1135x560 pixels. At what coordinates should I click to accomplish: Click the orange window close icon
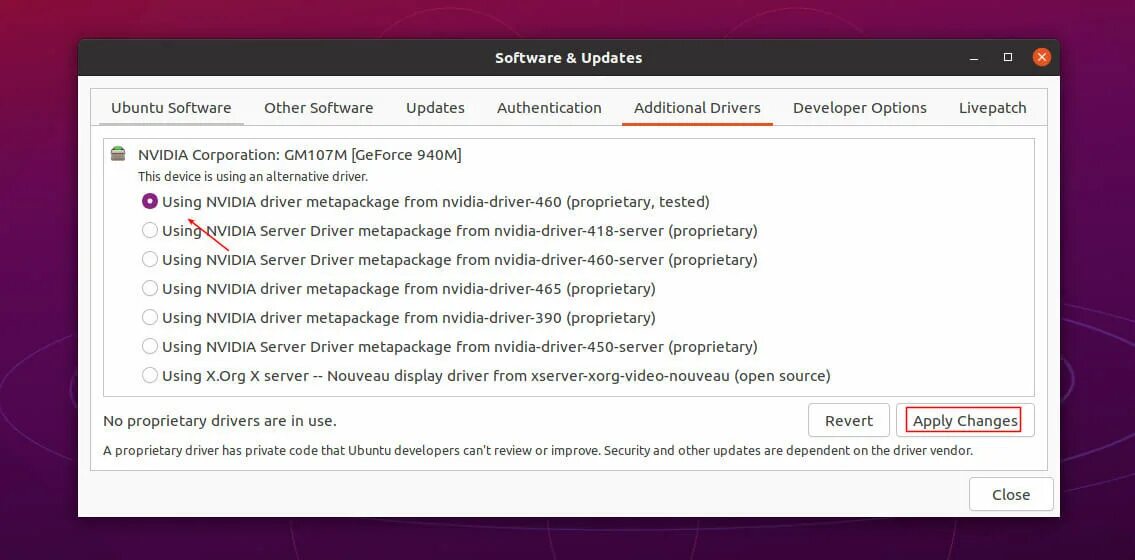point(1042,58)
